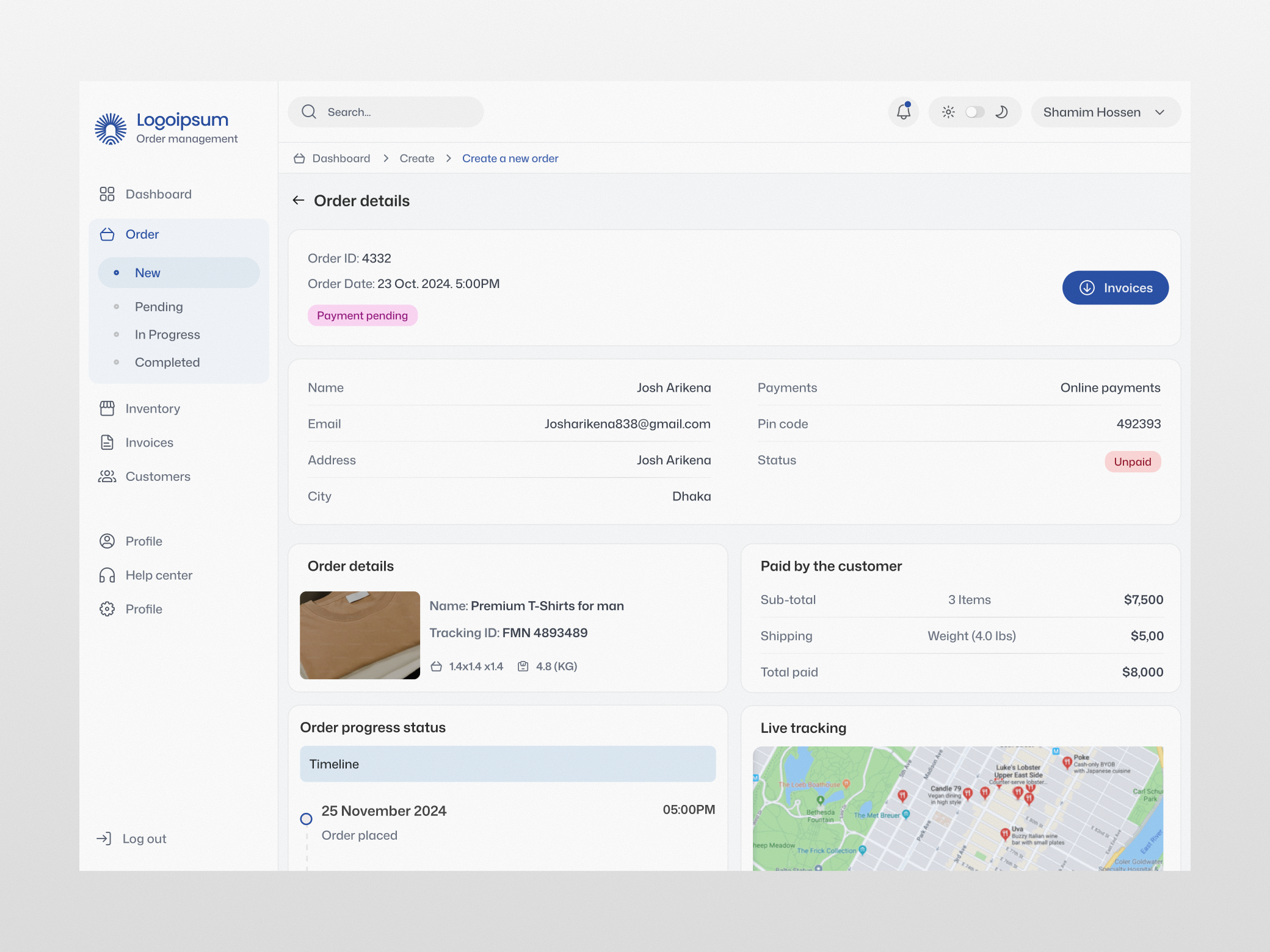Click the Create a new order breadcrumb

coord(510,158)
